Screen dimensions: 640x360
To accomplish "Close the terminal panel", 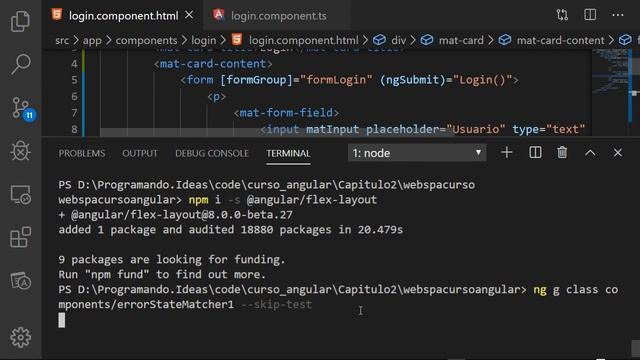I will pos(618,153).
